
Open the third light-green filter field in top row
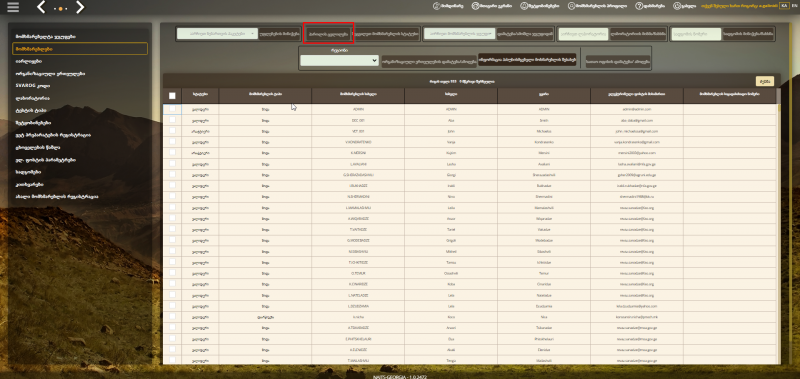[583, 34]
